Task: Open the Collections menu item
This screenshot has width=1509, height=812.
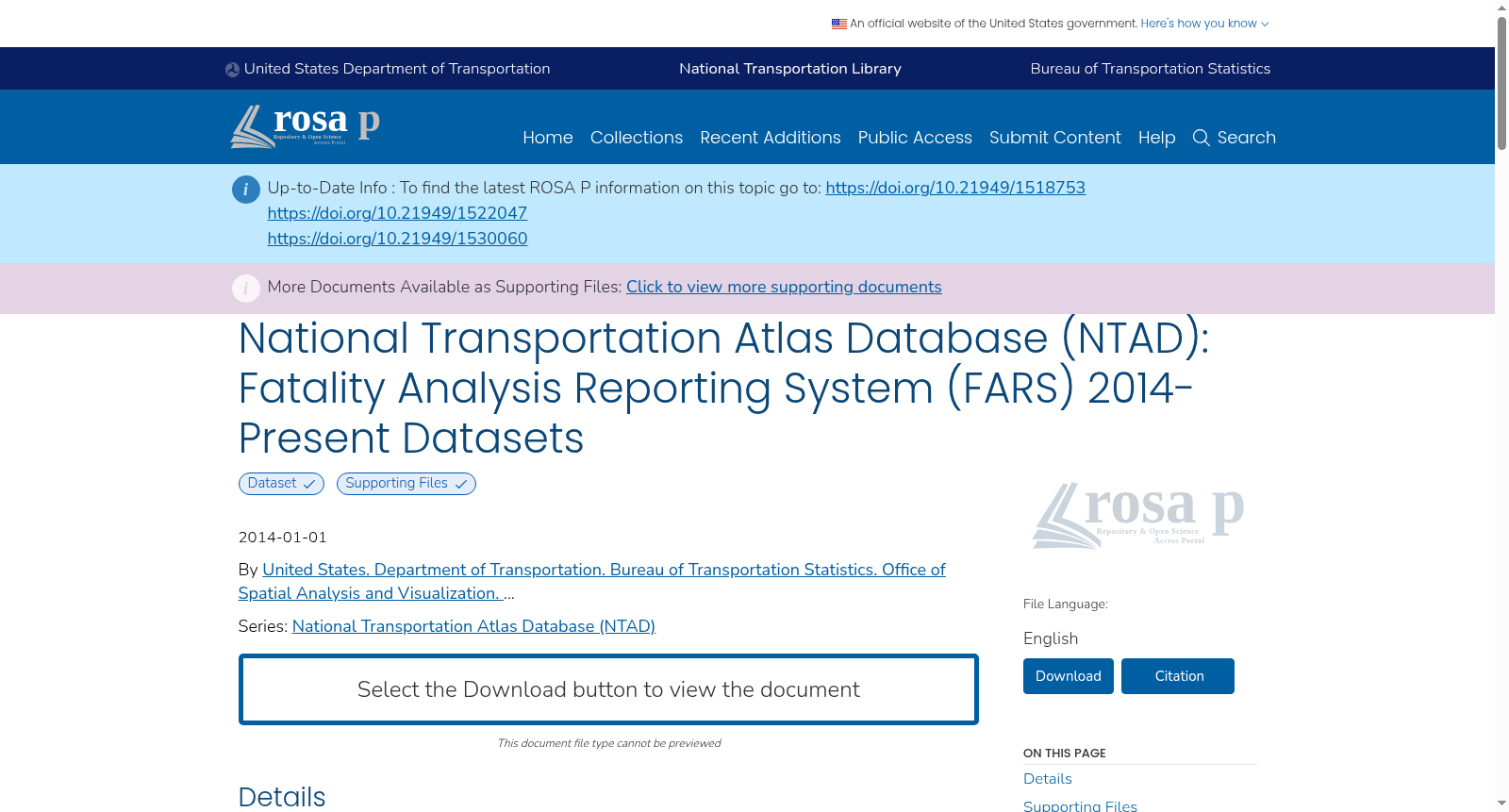Action: tap(637, 138)
